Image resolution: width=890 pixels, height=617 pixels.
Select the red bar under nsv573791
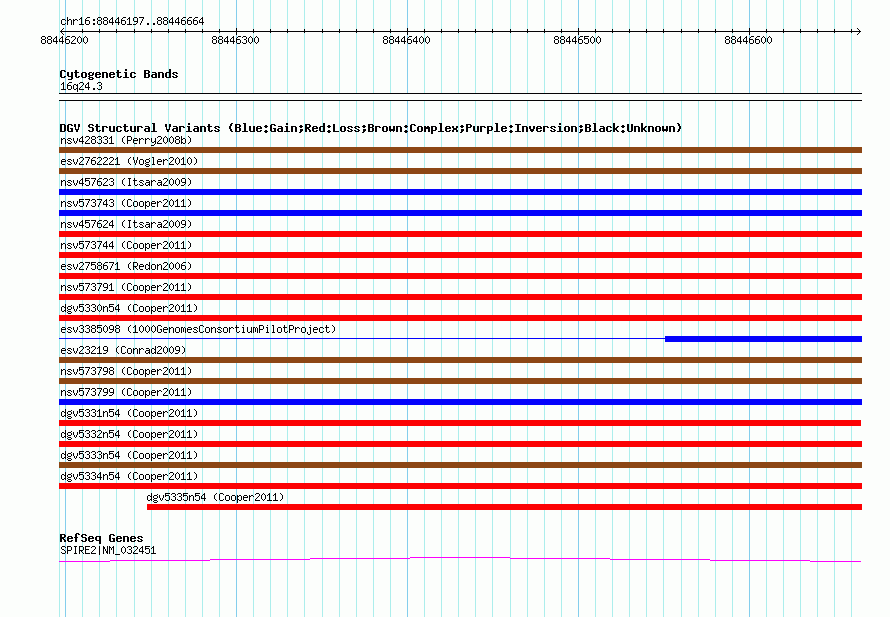(x=460, y=297)
